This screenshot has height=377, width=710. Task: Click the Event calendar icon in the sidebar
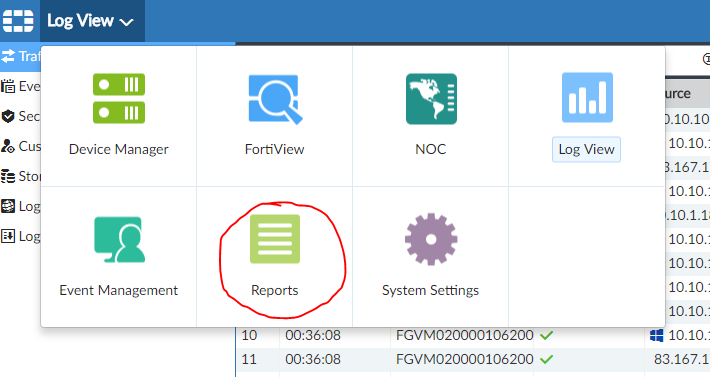(x=8, y=86)
